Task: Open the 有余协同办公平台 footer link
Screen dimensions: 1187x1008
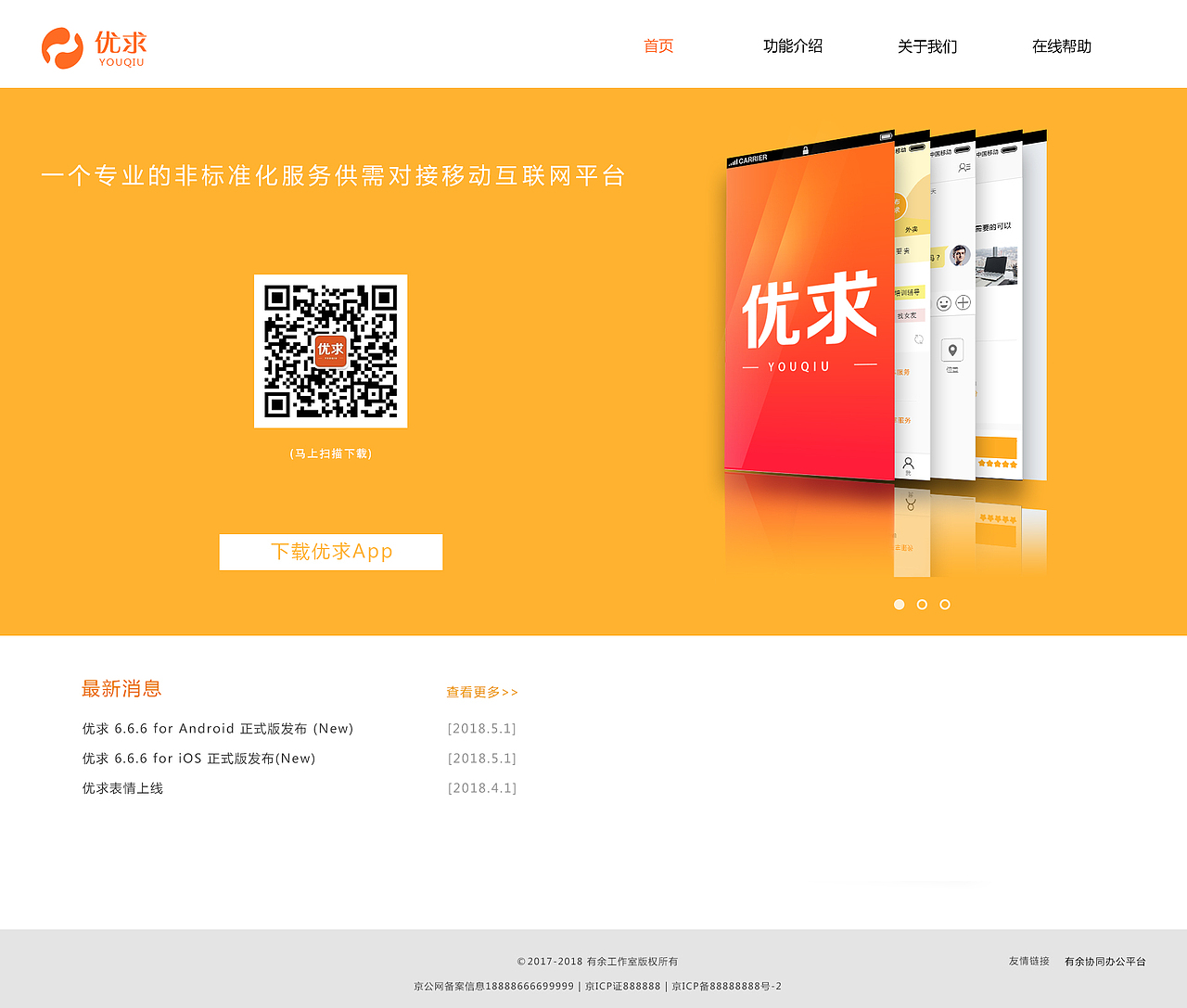Action: 1104,961
